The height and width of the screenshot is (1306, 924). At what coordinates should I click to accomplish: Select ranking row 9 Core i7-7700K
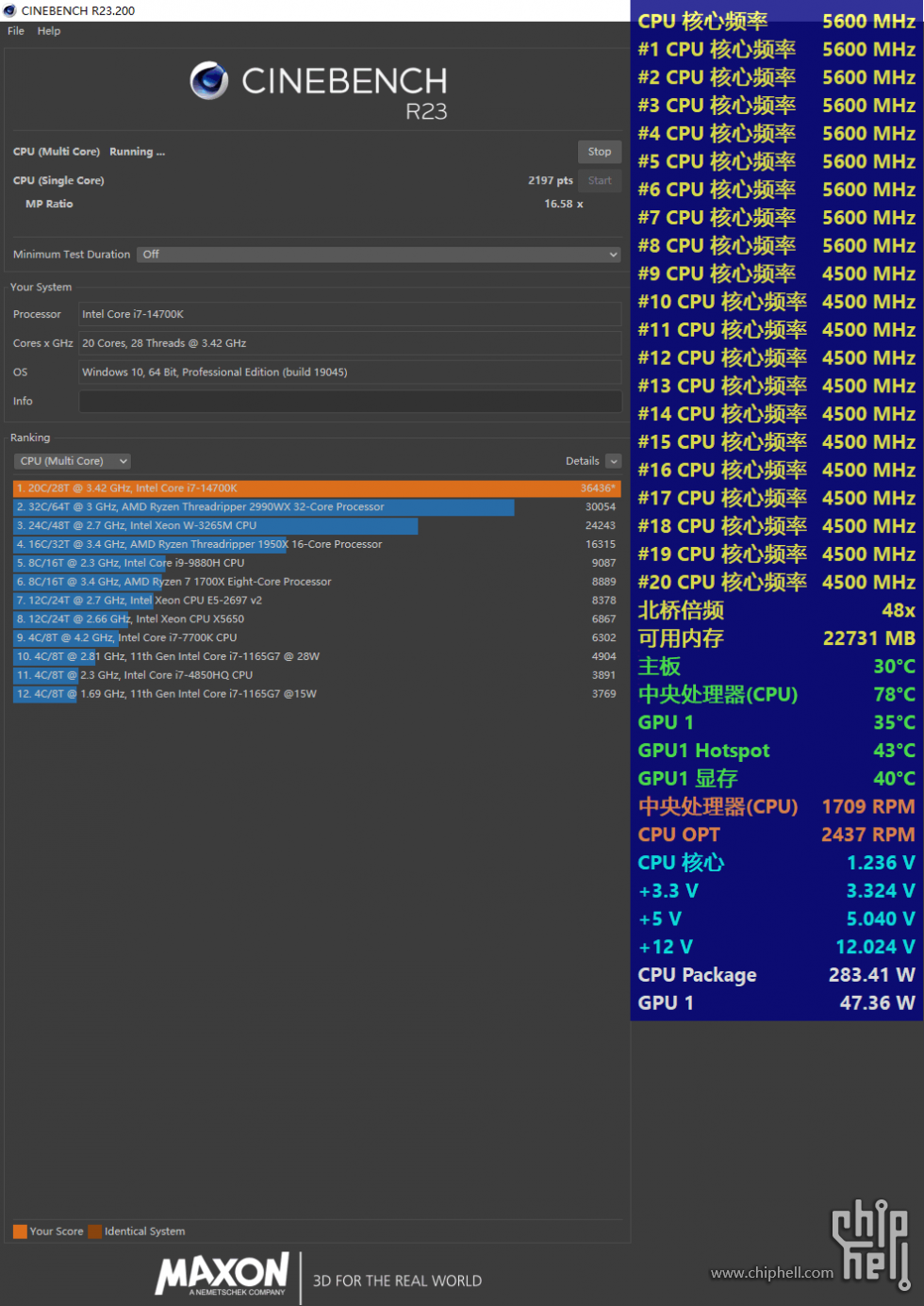317,637
